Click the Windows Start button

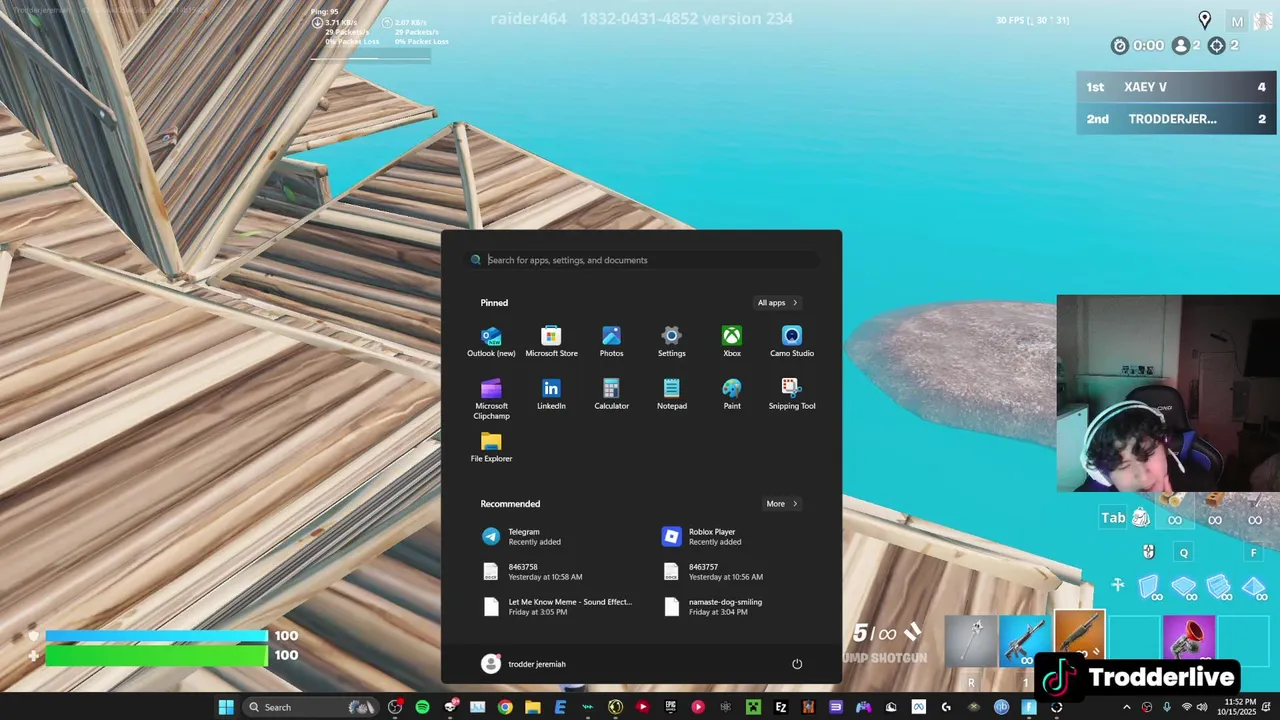pyautogui.click(x=226, y=707)
